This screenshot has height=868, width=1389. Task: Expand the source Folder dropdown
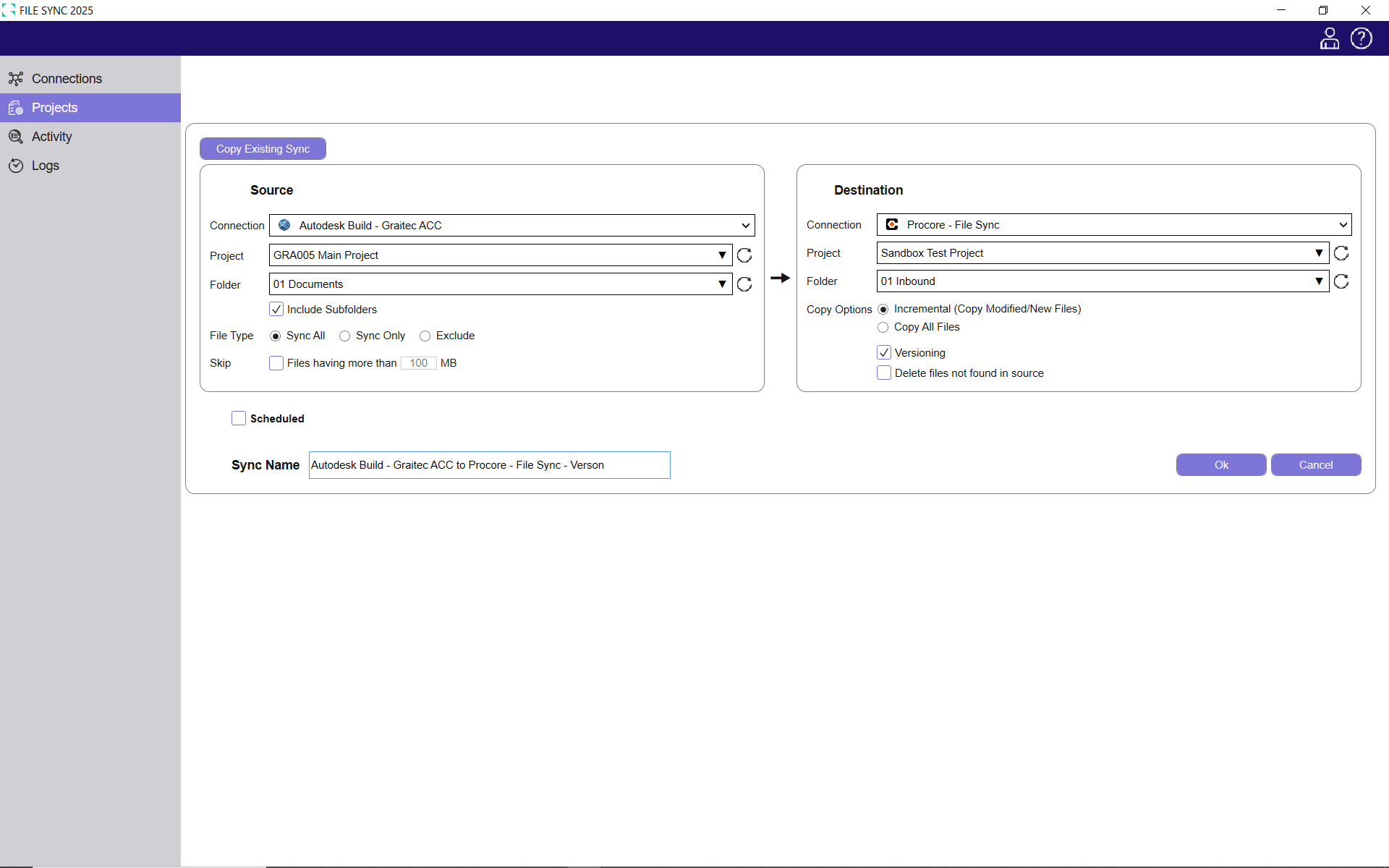click(x=721, y=284)
